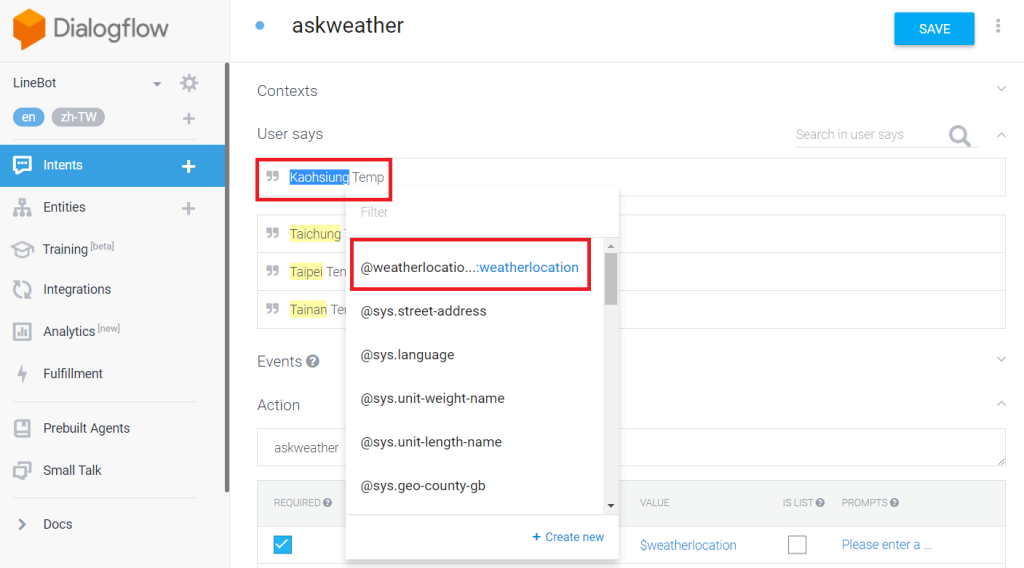Image resolution: width=1024 pixels, height=568 pixels.
Task: Click Create new entity link
Action: (x=568, y=537)
